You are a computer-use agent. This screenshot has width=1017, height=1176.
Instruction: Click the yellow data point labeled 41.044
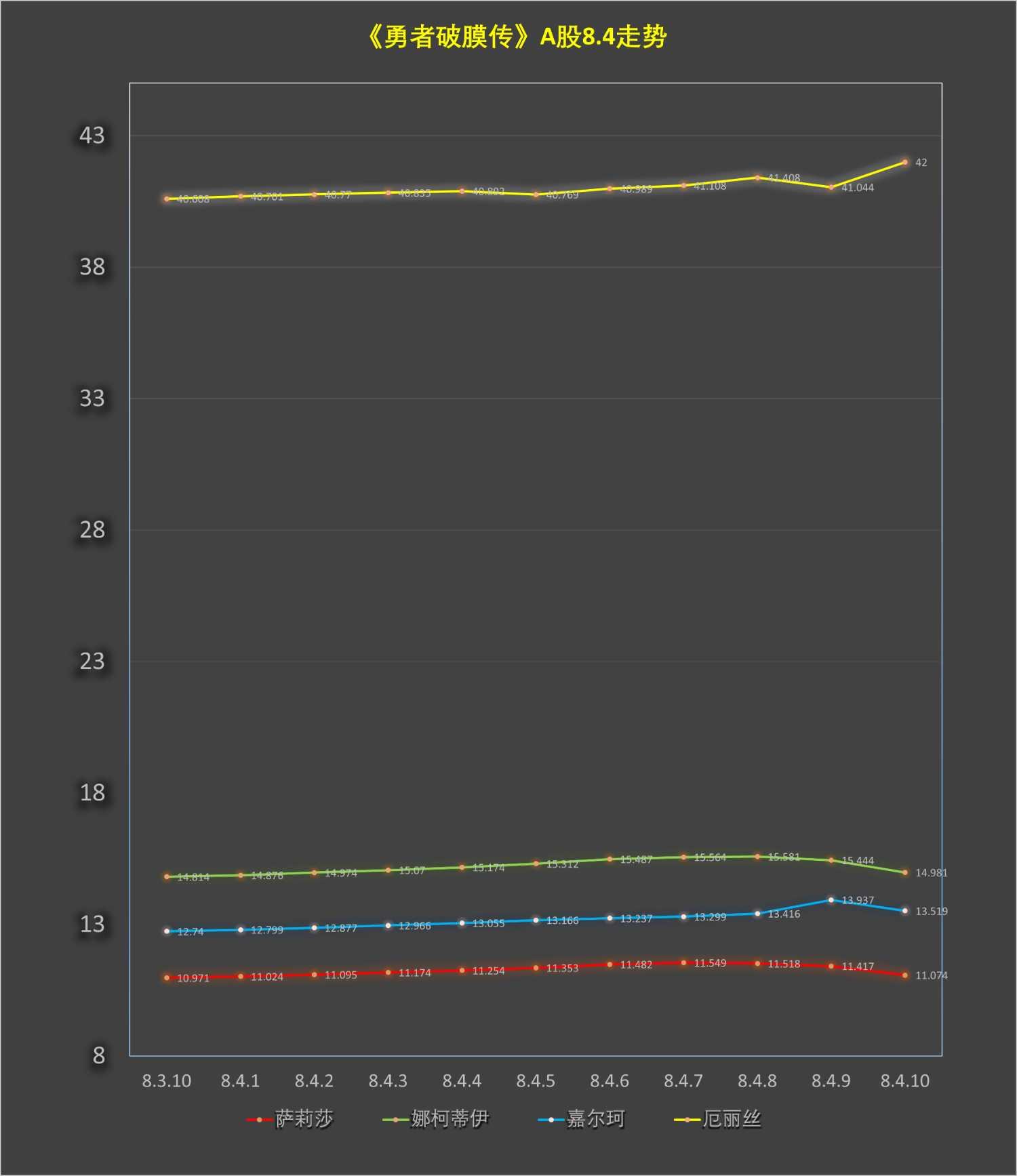831,188
